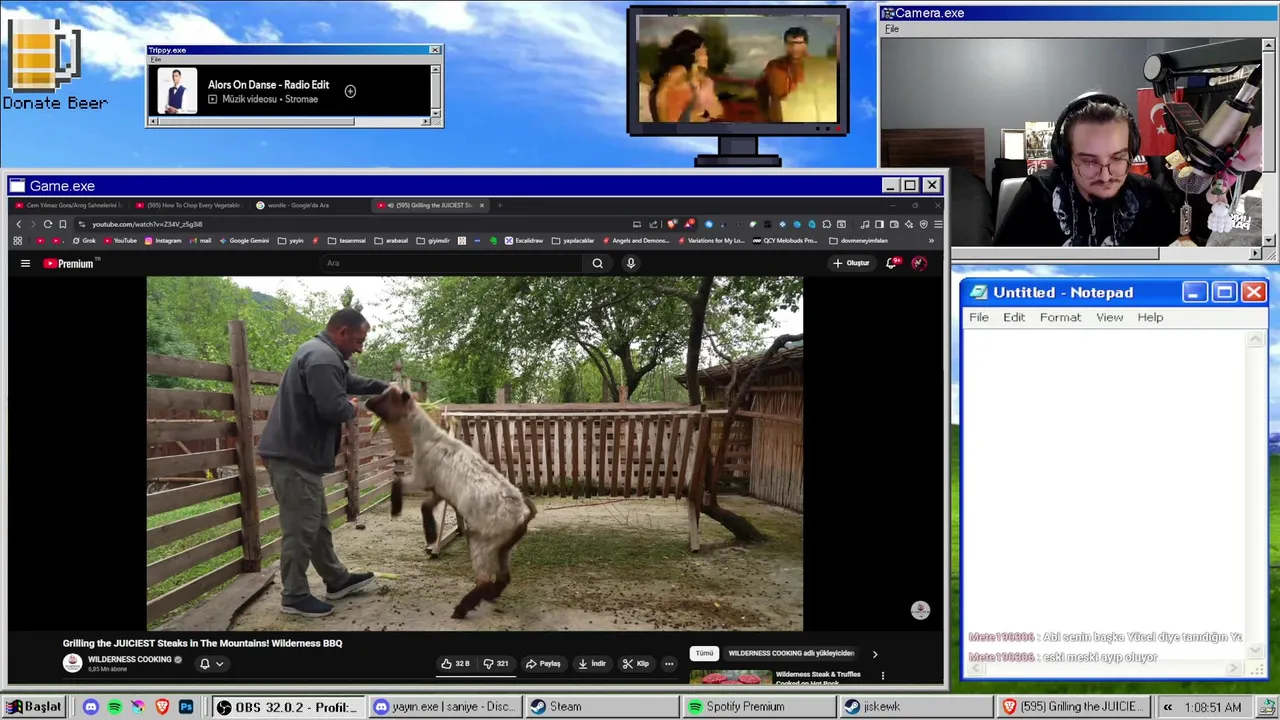Viewport: 1280px width, 720px height.
Task: Select the Tümü filter chip
Action: coord(704,653)
